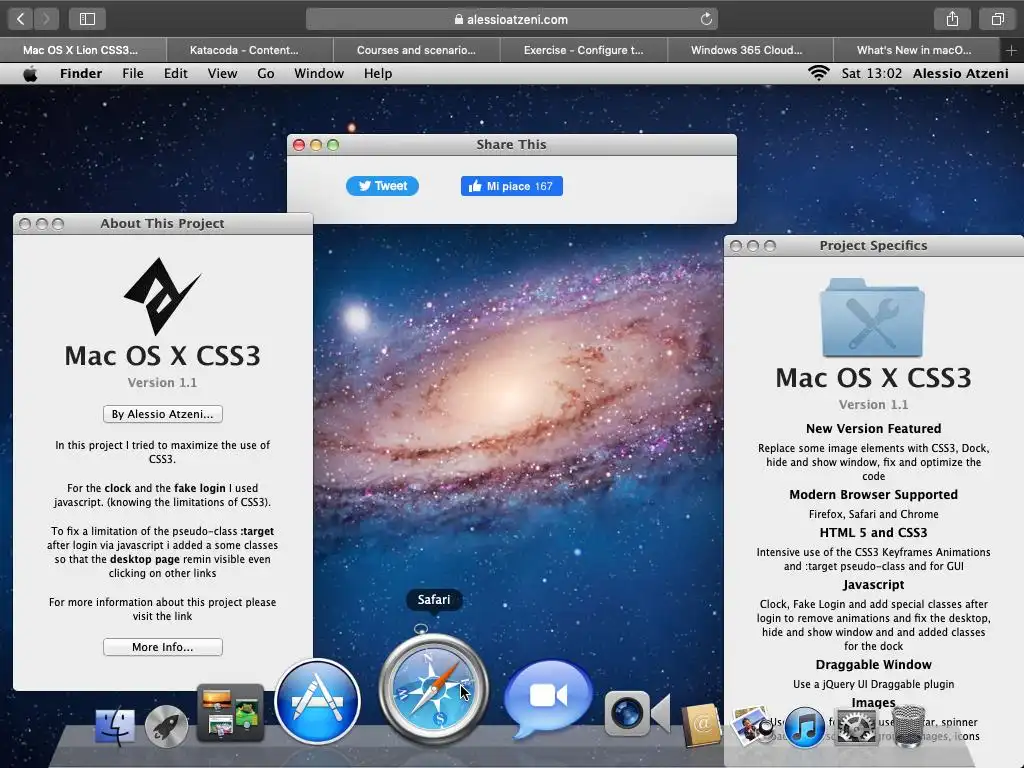Open the Edit menu
Screen dimensions: 1024x768
coord(175,73)
